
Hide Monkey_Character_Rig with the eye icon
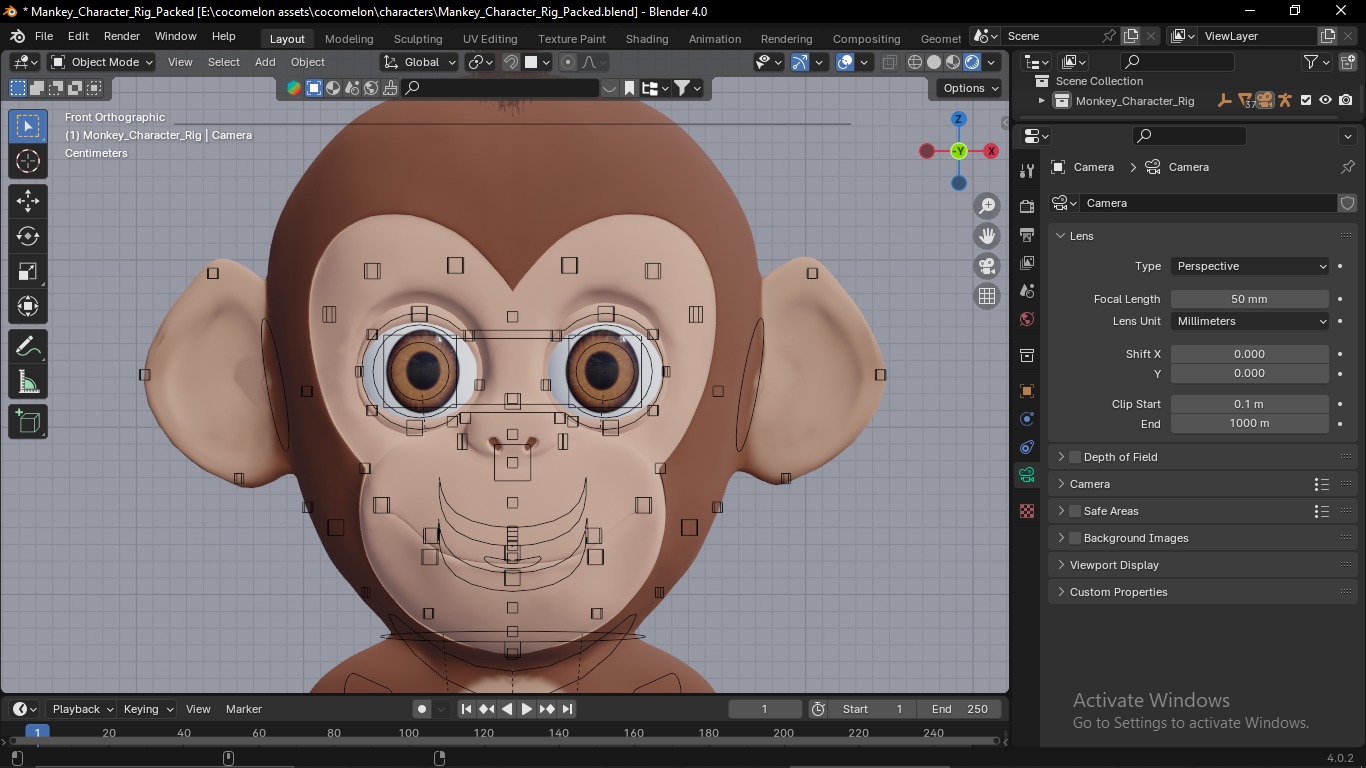coord(1326,100)
